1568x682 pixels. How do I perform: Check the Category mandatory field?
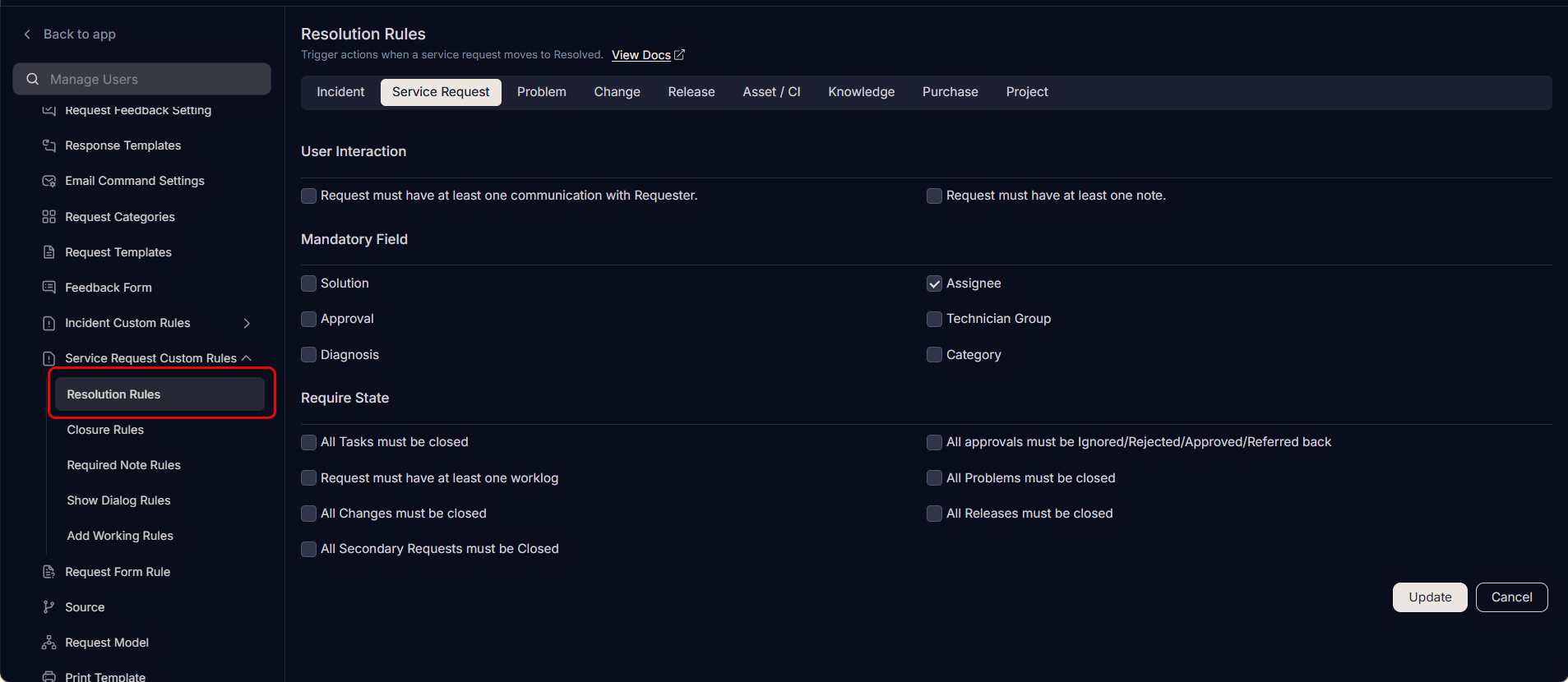[934, 355]
